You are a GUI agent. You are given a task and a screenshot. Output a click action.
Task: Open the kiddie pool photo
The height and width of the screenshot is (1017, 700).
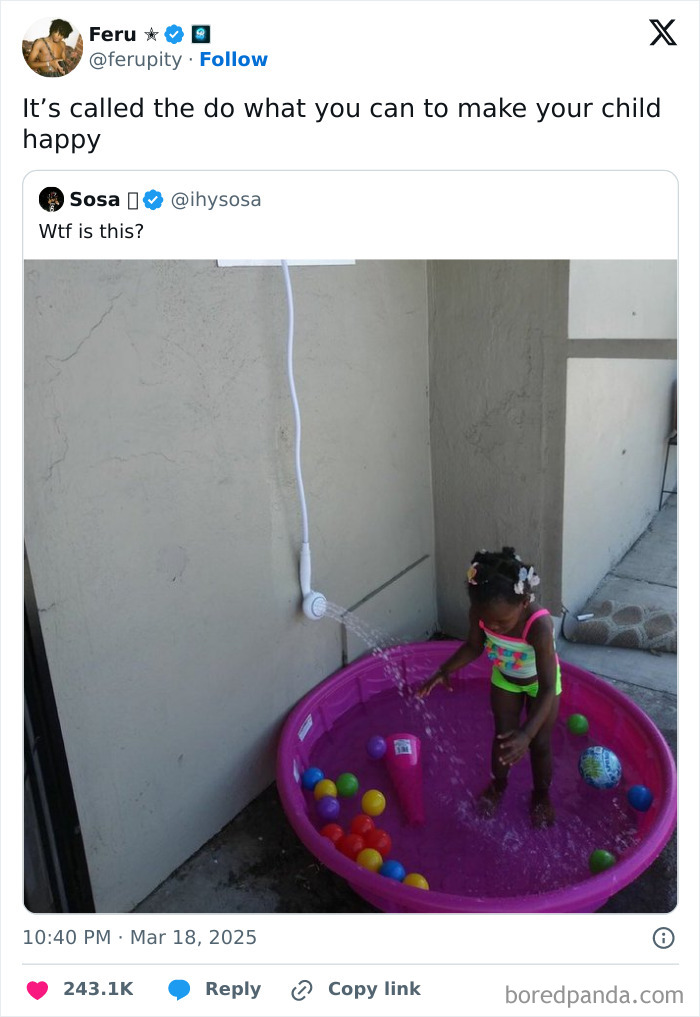tap(350, 585)
